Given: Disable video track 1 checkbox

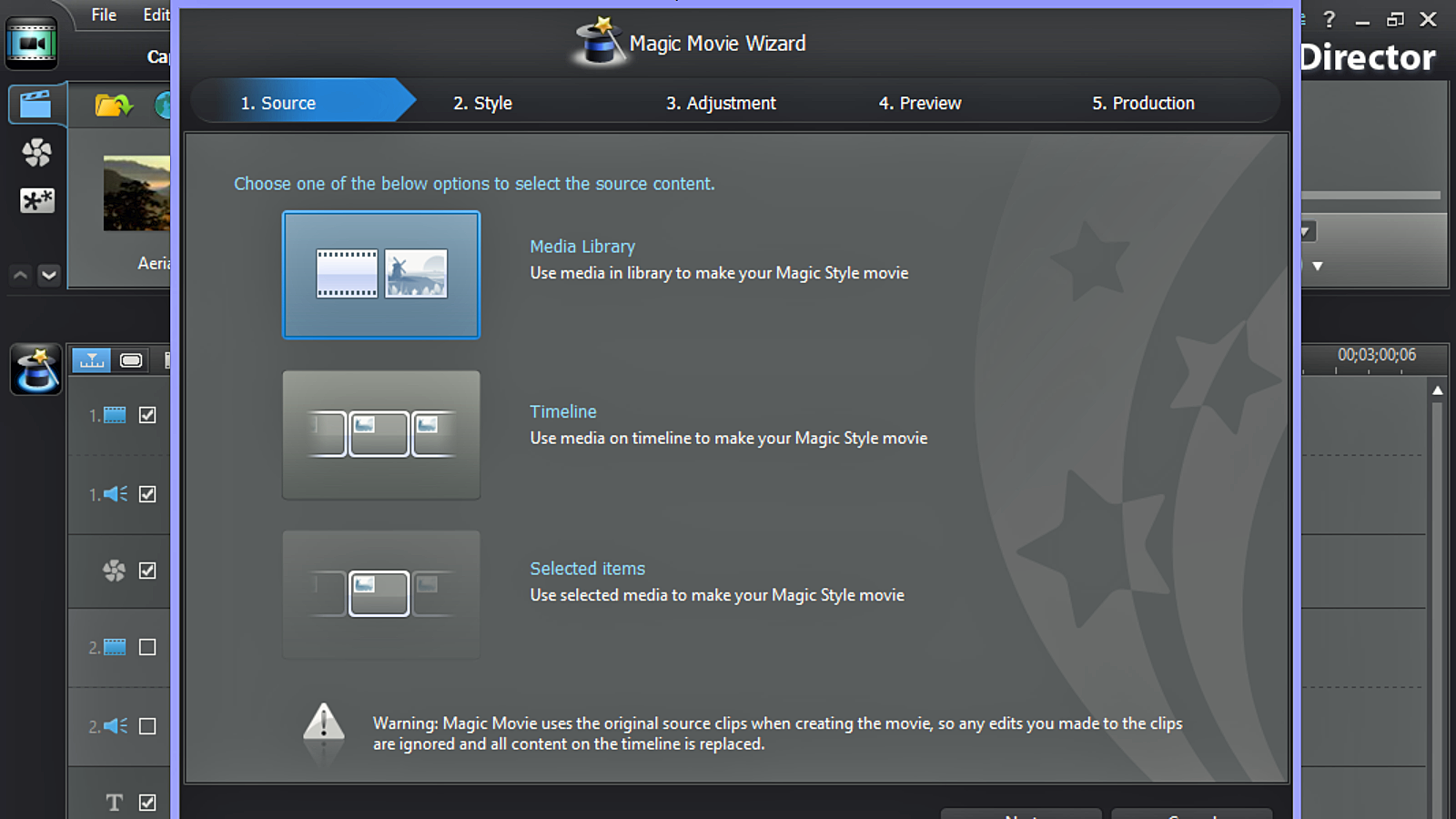Looking at the screenshot, I should point(147,415).
